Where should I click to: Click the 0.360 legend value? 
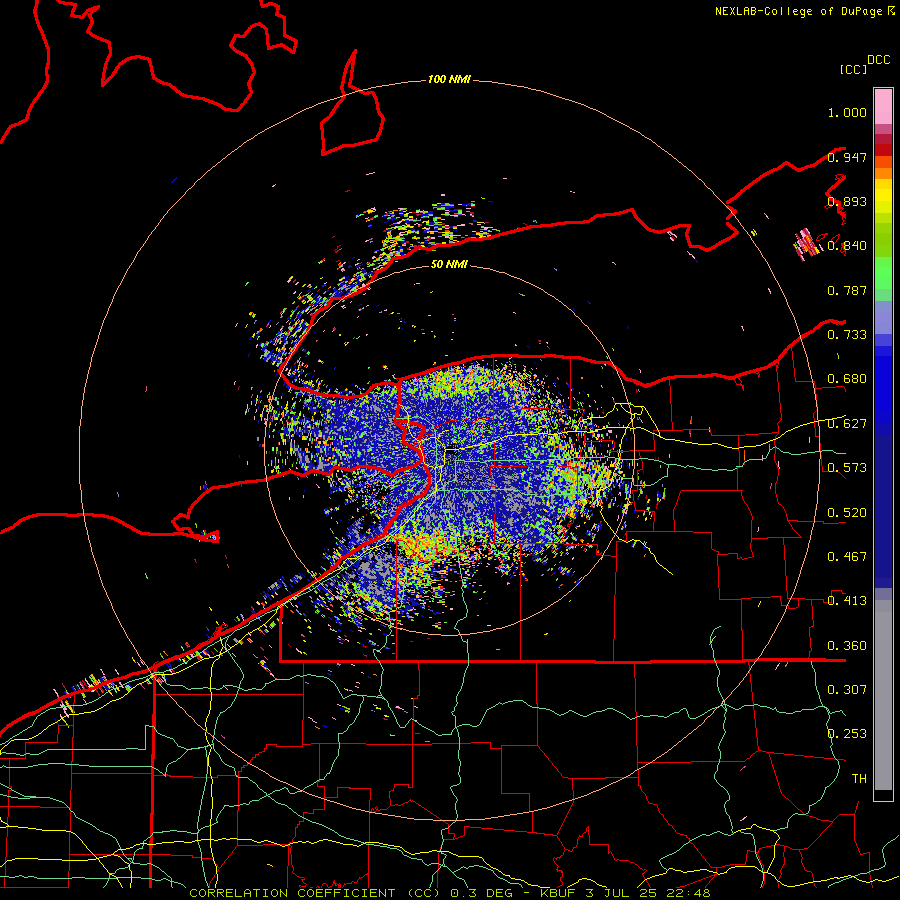click(847, 646)
